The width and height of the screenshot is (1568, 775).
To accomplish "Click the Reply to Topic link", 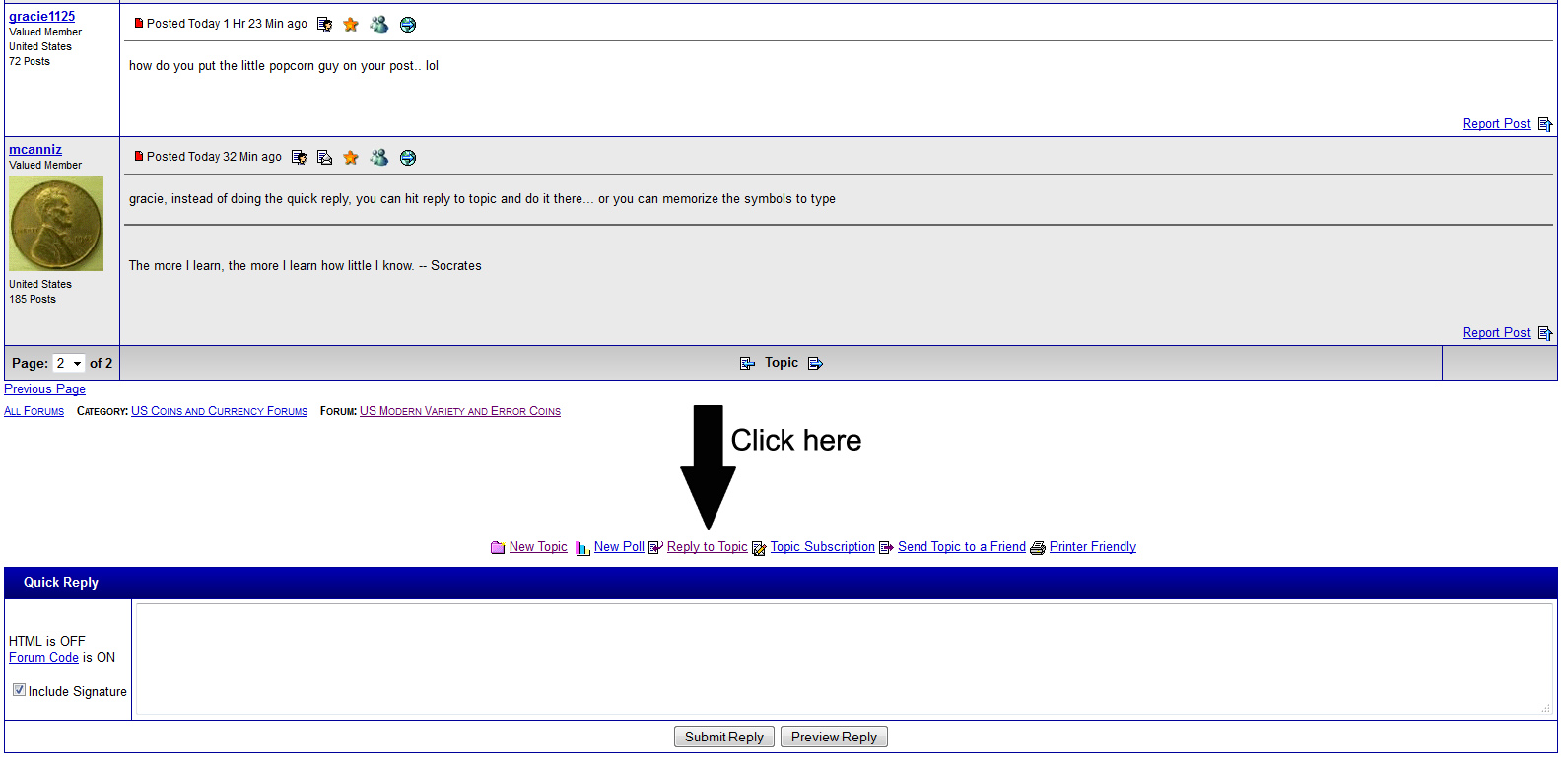I will (x=708, y=546).
